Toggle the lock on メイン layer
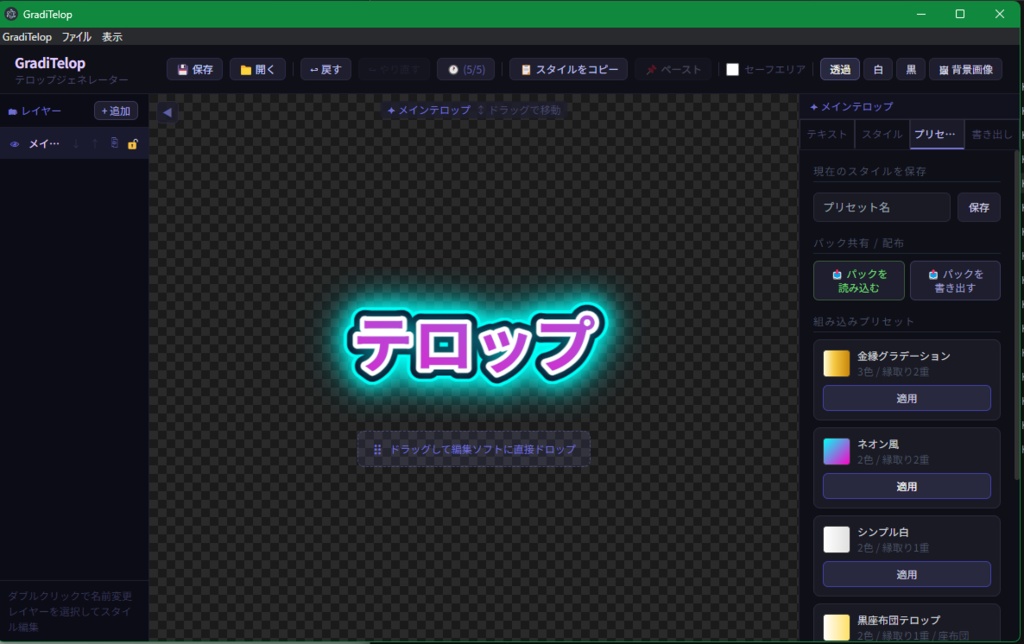This screenshot has width=1024, height=644. coord(133,144)
